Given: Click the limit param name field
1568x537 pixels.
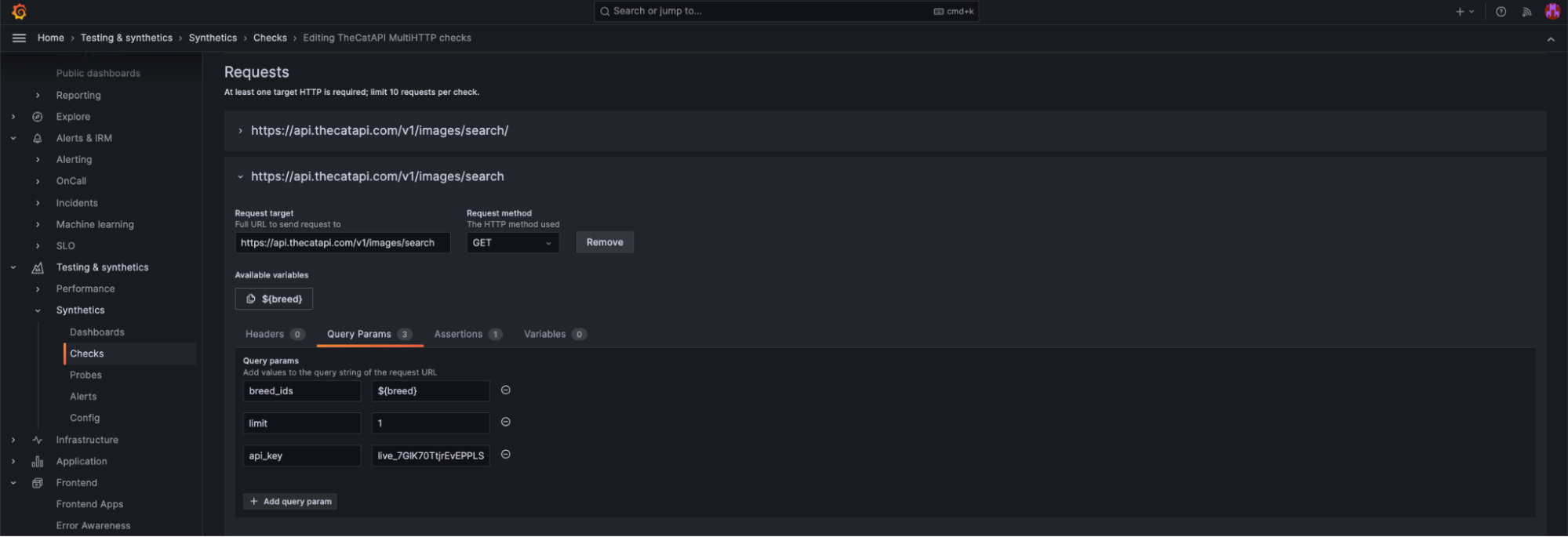Looking at the screenshot, I should pos(302,423).
